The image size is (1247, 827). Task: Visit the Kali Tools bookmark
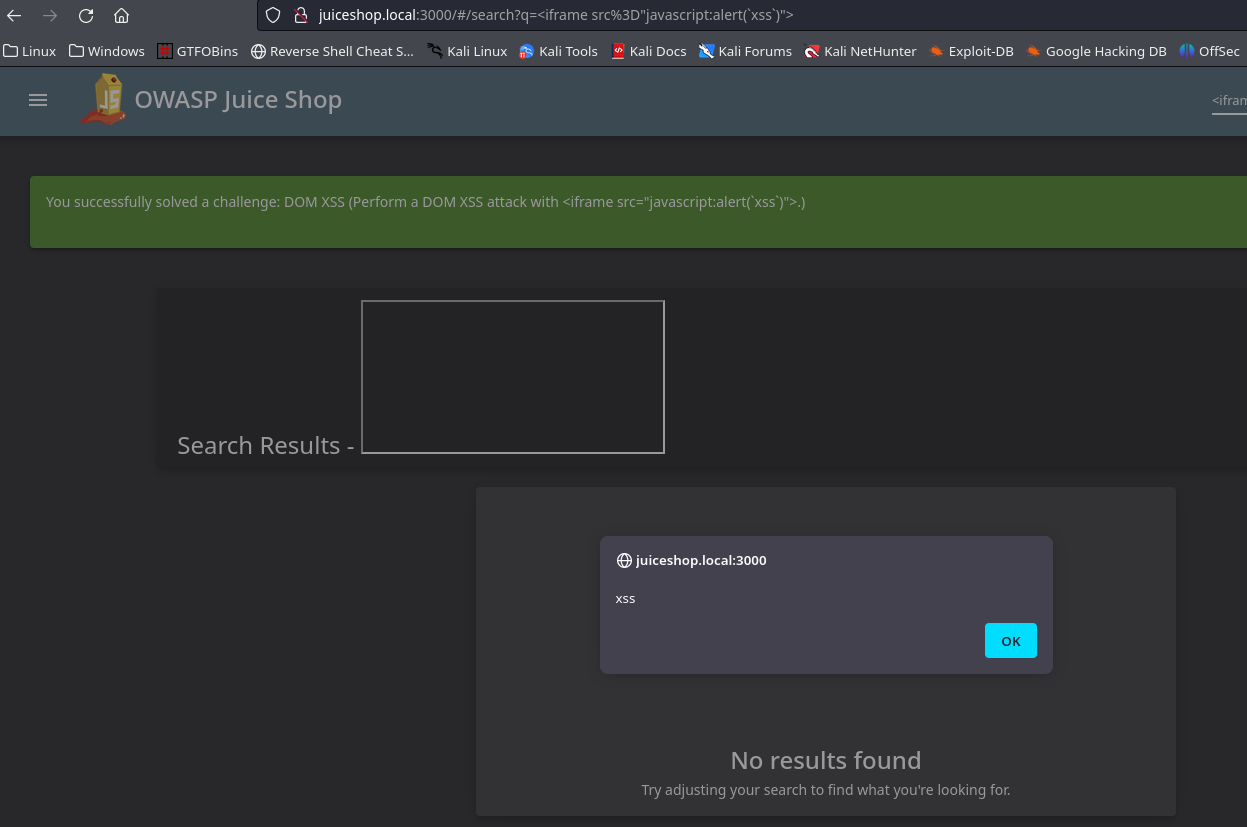click(x=557, y=51)
